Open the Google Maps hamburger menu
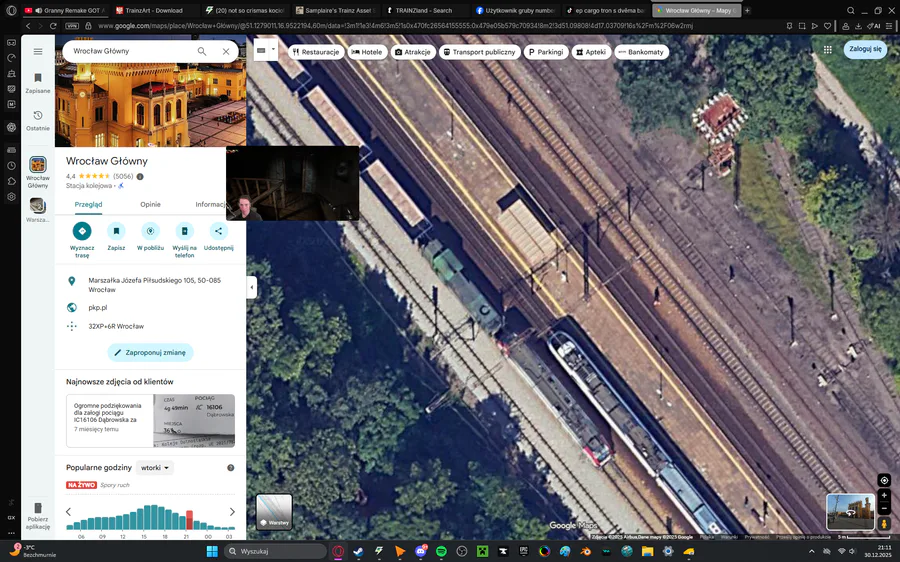 pyautogui.click(x=38, y=51)
